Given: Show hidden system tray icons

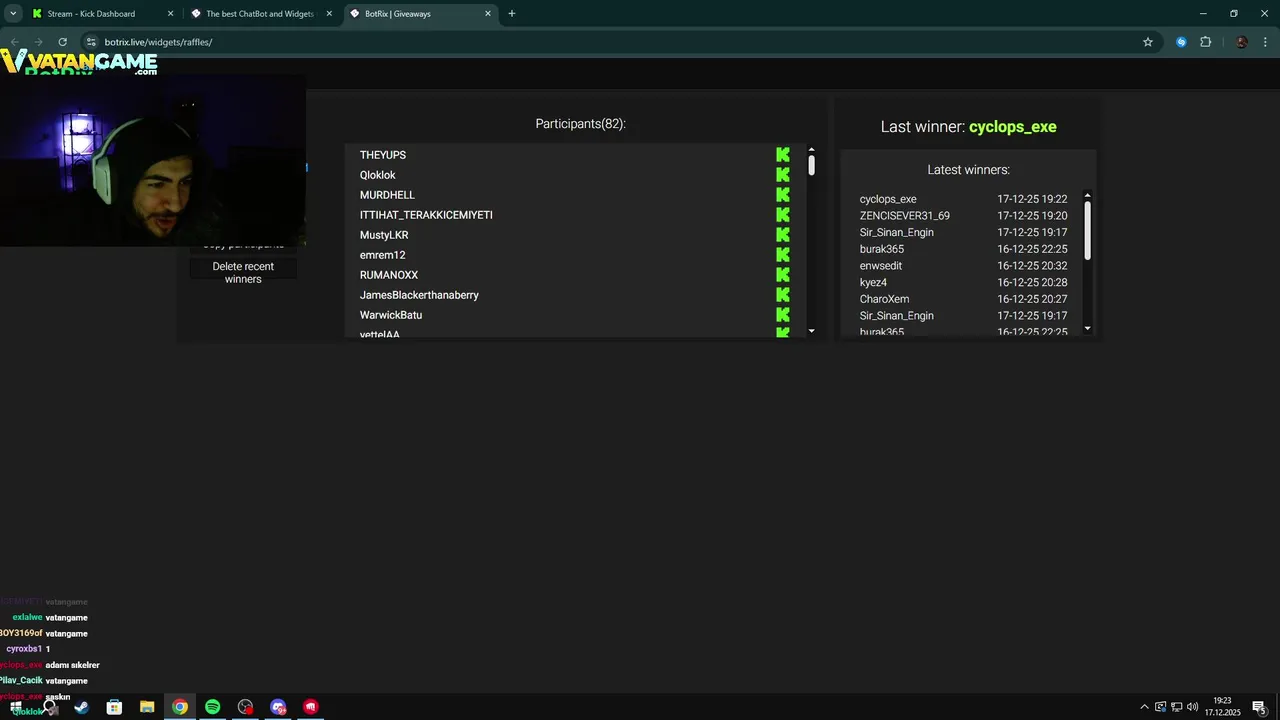Looking at the screenshot, I should coord(1144,707).
